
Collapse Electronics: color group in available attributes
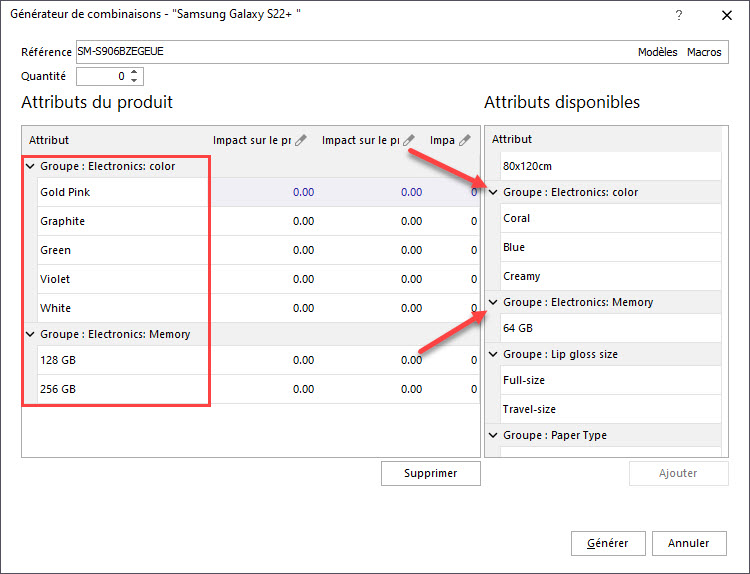[x=493, y=192]
